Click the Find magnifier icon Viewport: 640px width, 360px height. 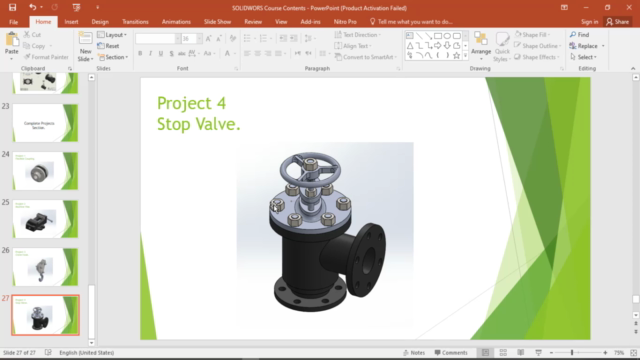point(573,35)
